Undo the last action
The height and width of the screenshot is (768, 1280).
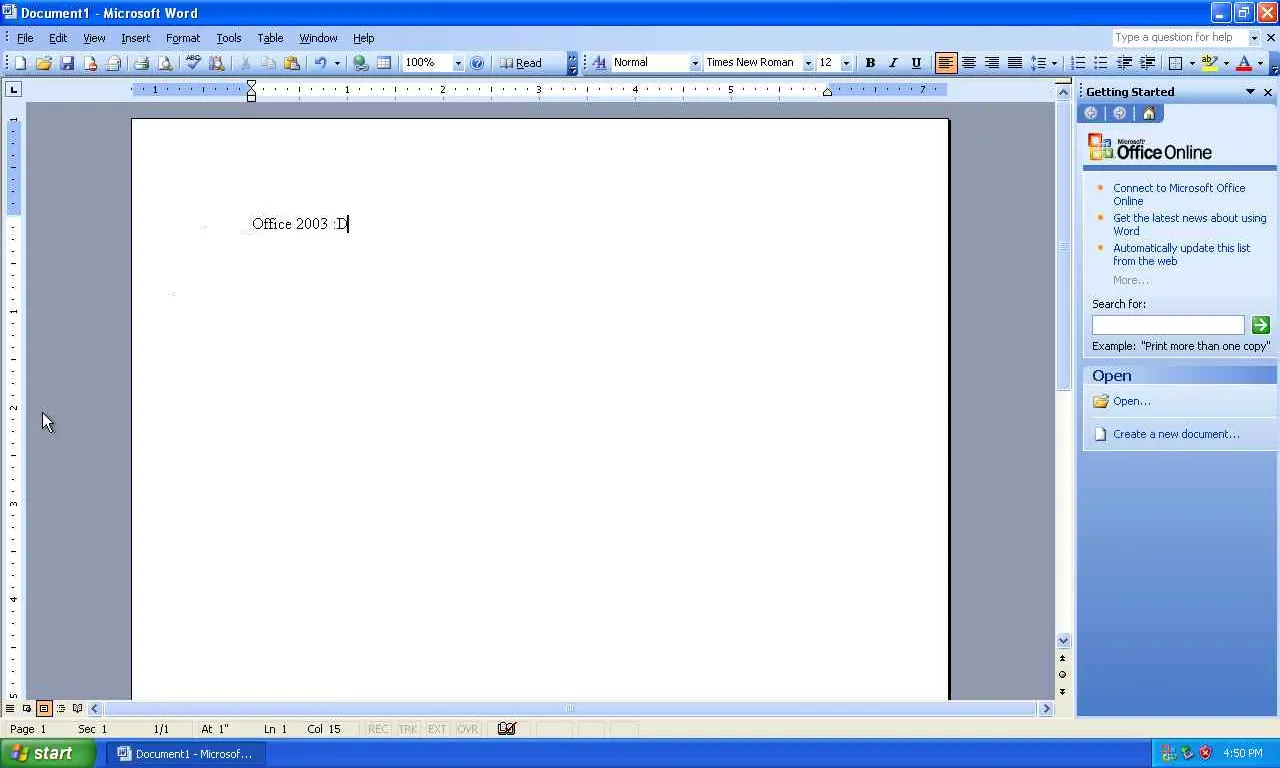click(320, 63)
